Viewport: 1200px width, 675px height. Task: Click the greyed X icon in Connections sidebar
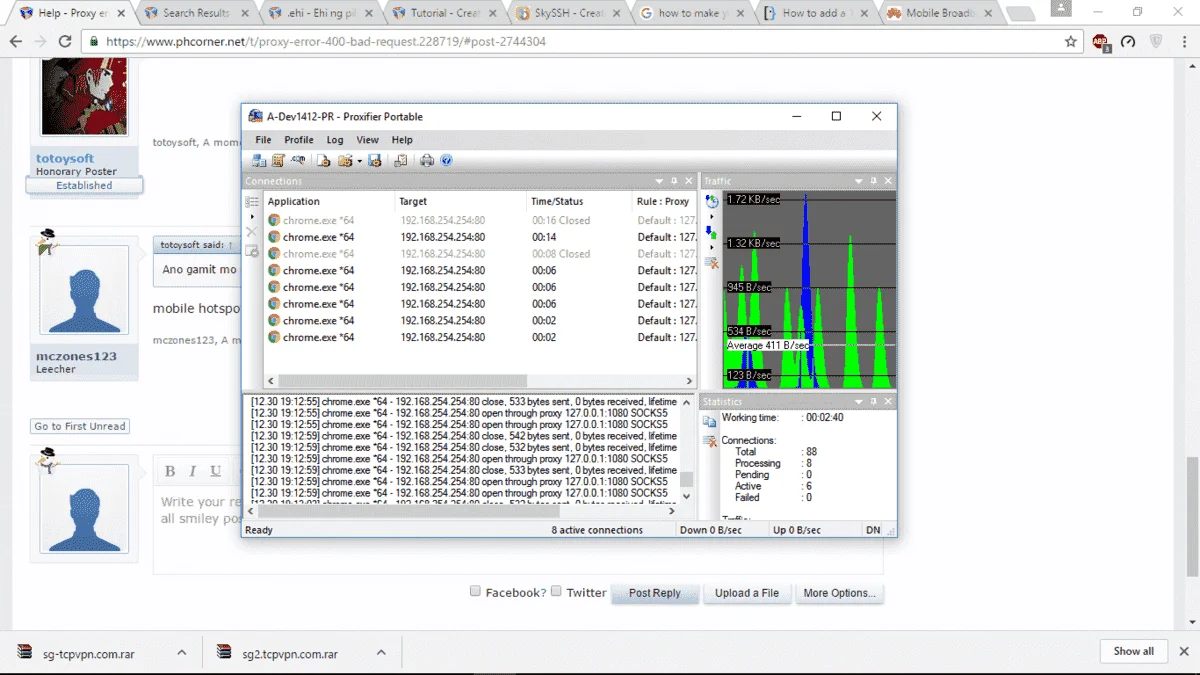click(252, 232)
